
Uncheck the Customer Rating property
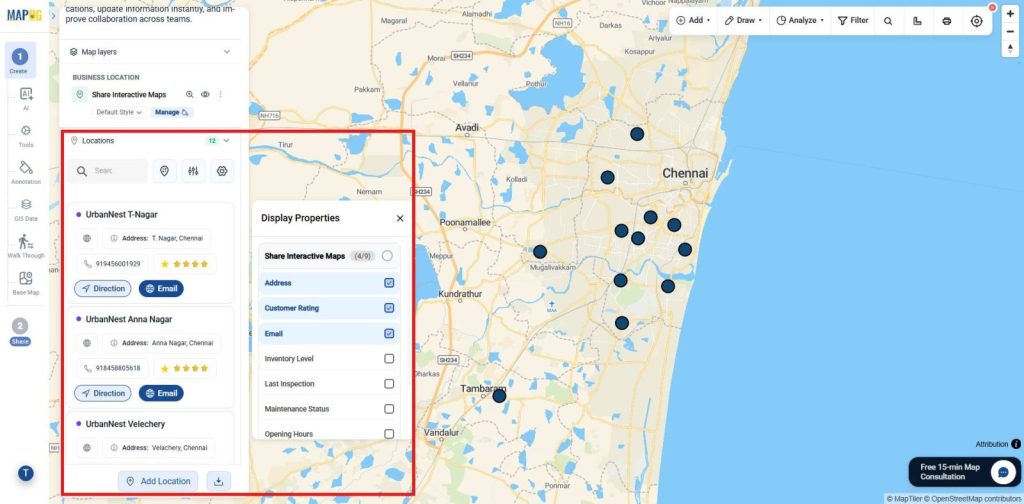pos(389,307)
